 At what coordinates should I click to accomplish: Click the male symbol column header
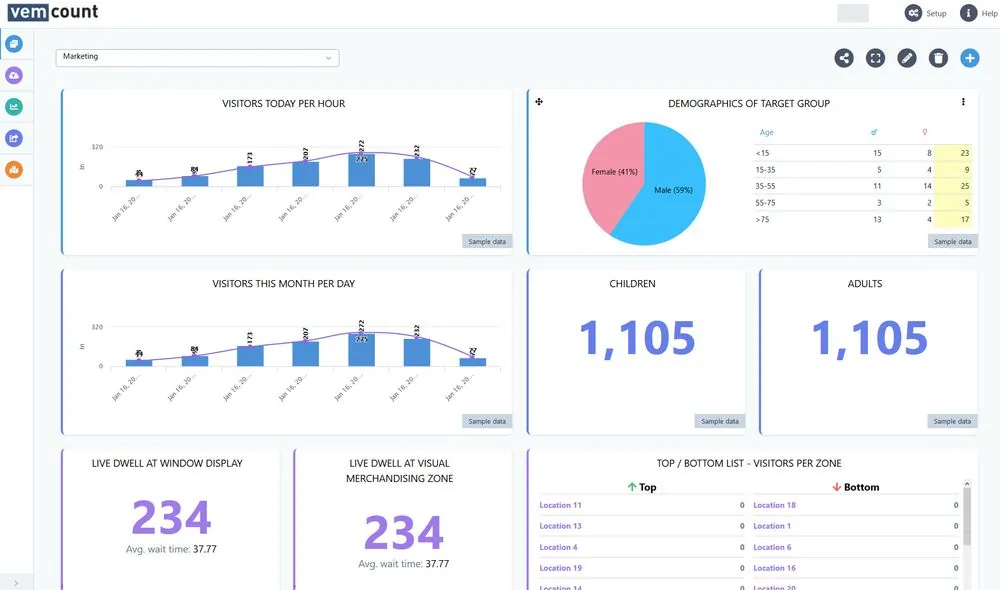pos(874,132)
